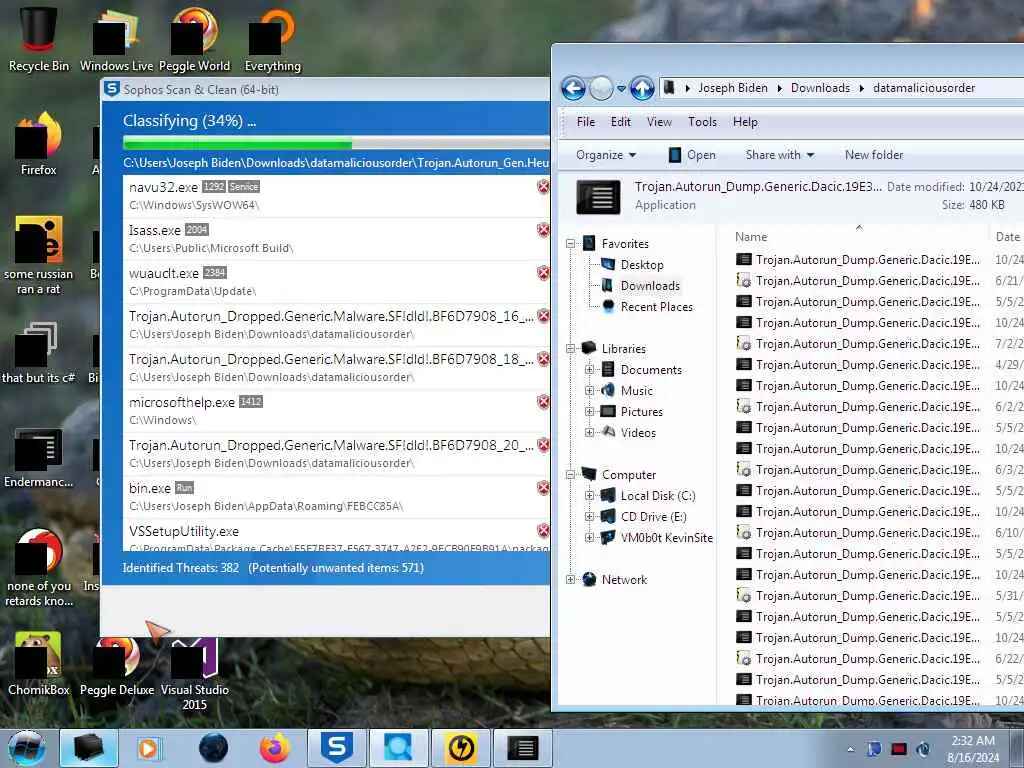Viewport: 1024px width, 768px height.
Task: Open the Help menu in Explorer
Action: click(x=745, y=122)
